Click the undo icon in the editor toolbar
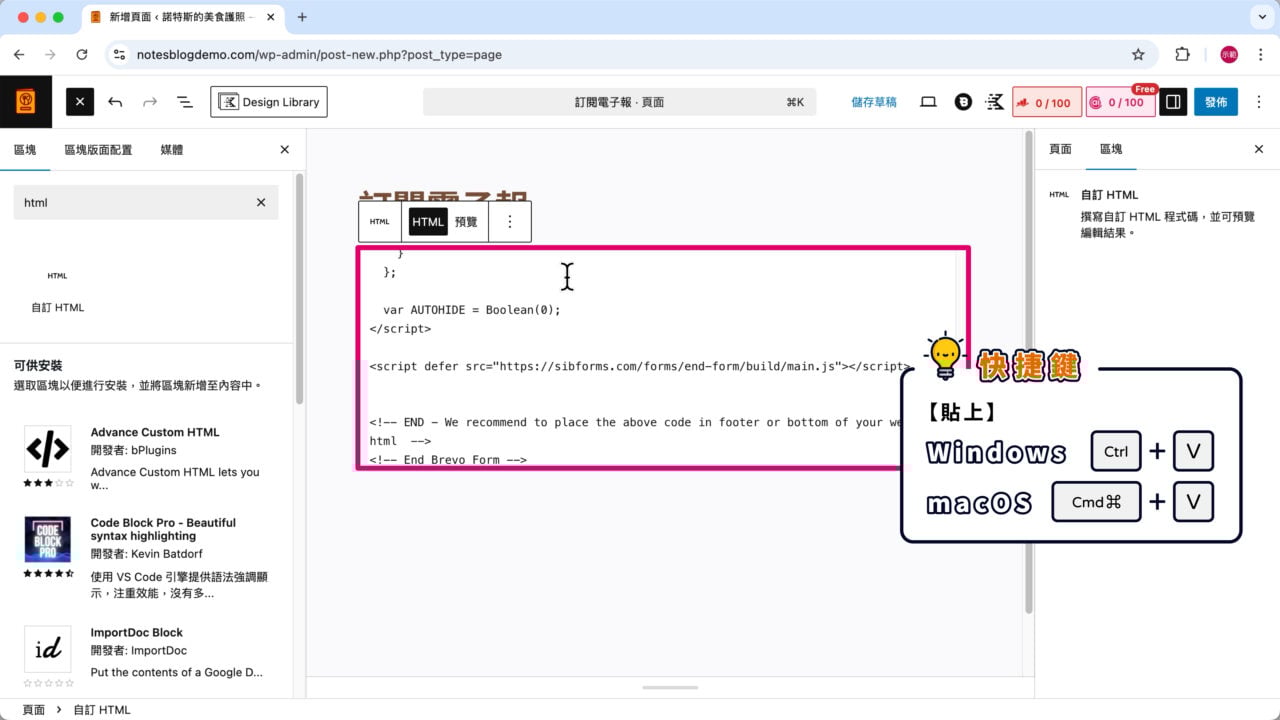This screenshot has width=1280, height=720. tap(114, 101)
